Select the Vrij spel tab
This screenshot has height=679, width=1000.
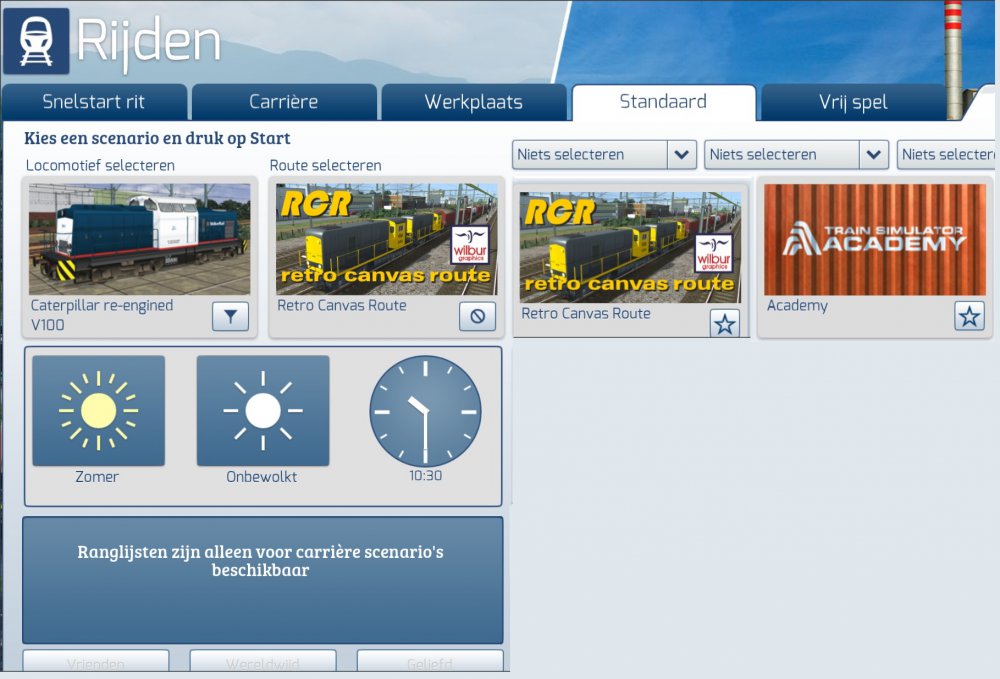click(x=853, y=102)
